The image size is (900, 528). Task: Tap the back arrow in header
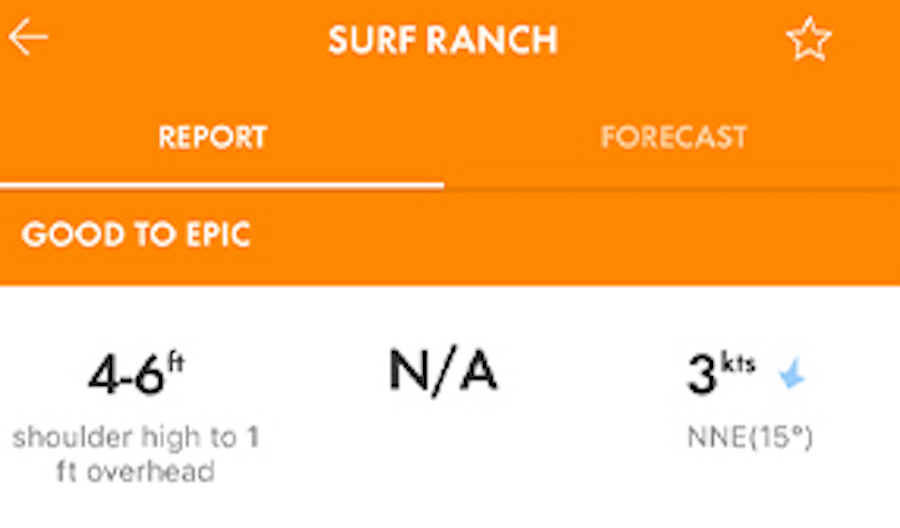pos(28,38)
